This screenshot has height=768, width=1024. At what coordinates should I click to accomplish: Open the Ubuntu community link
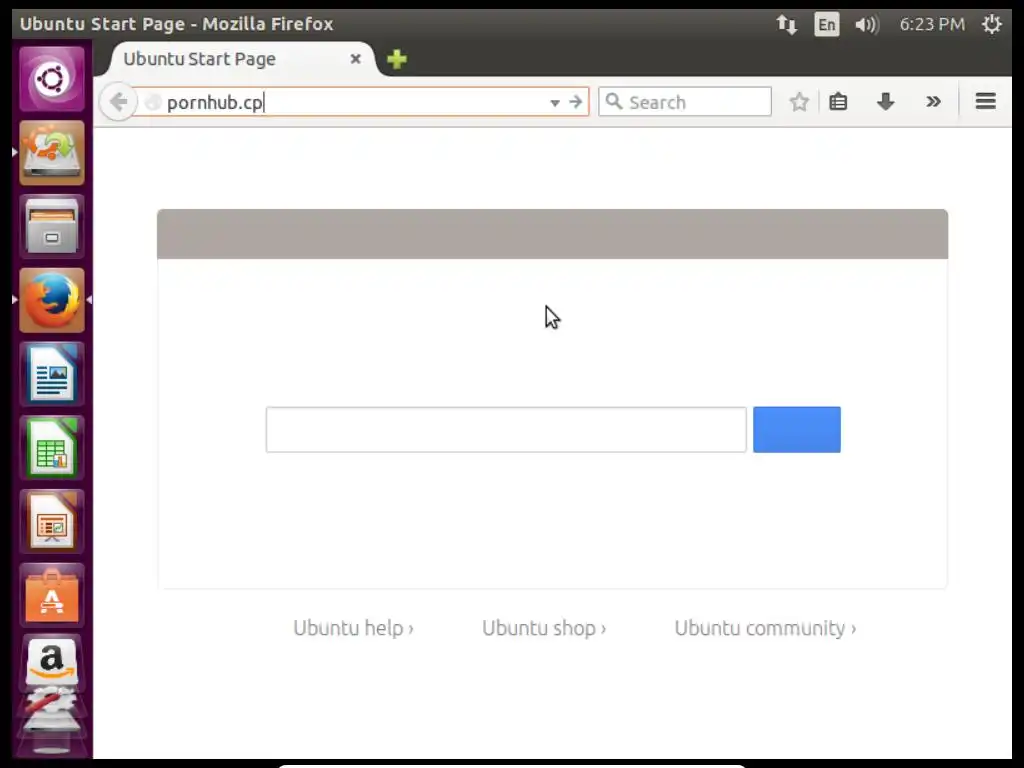click(x=765, y=628)
